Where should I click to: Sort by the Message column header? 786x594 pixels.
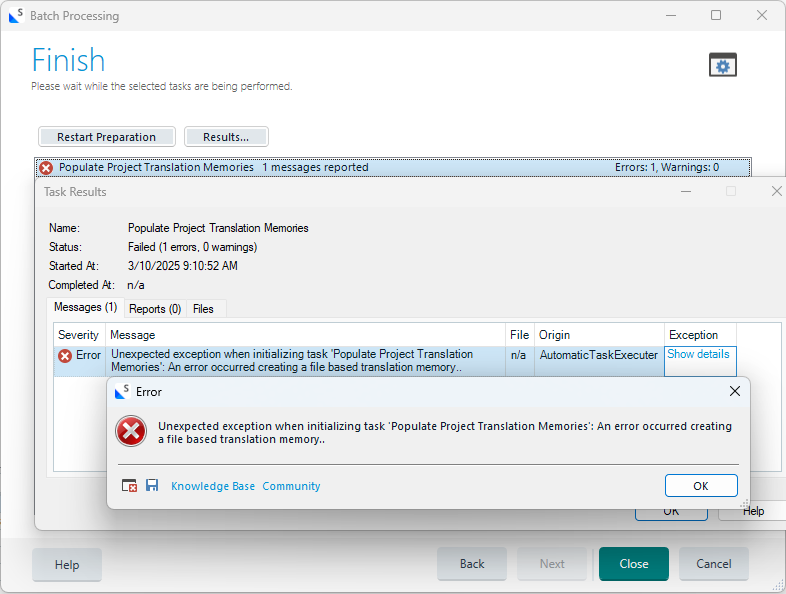pos(305,335)
